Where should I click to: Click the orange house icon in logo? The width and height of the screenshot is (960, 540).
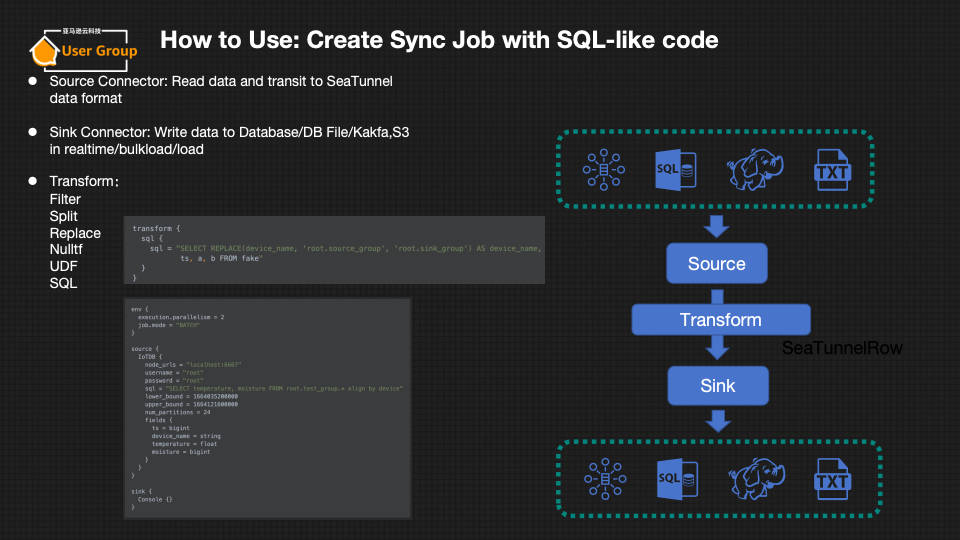[44, 51]
